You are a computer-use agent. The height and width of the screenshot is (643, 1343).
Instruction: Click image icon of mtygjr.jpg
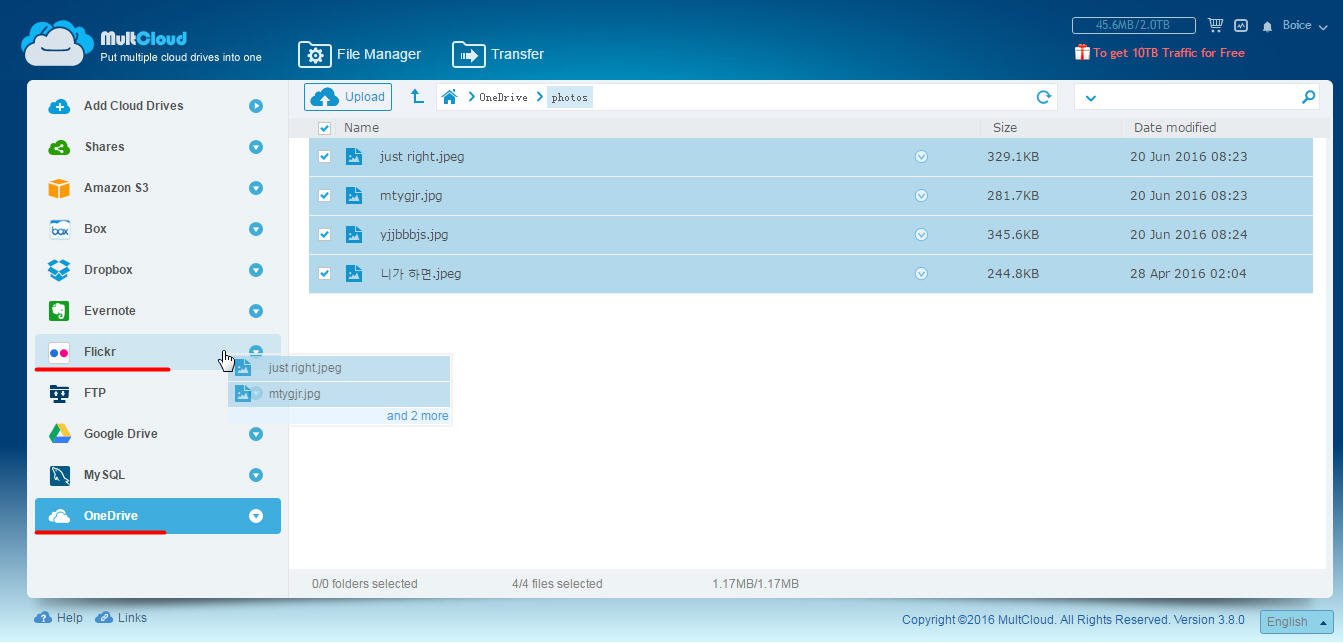[x=353, y=195]
